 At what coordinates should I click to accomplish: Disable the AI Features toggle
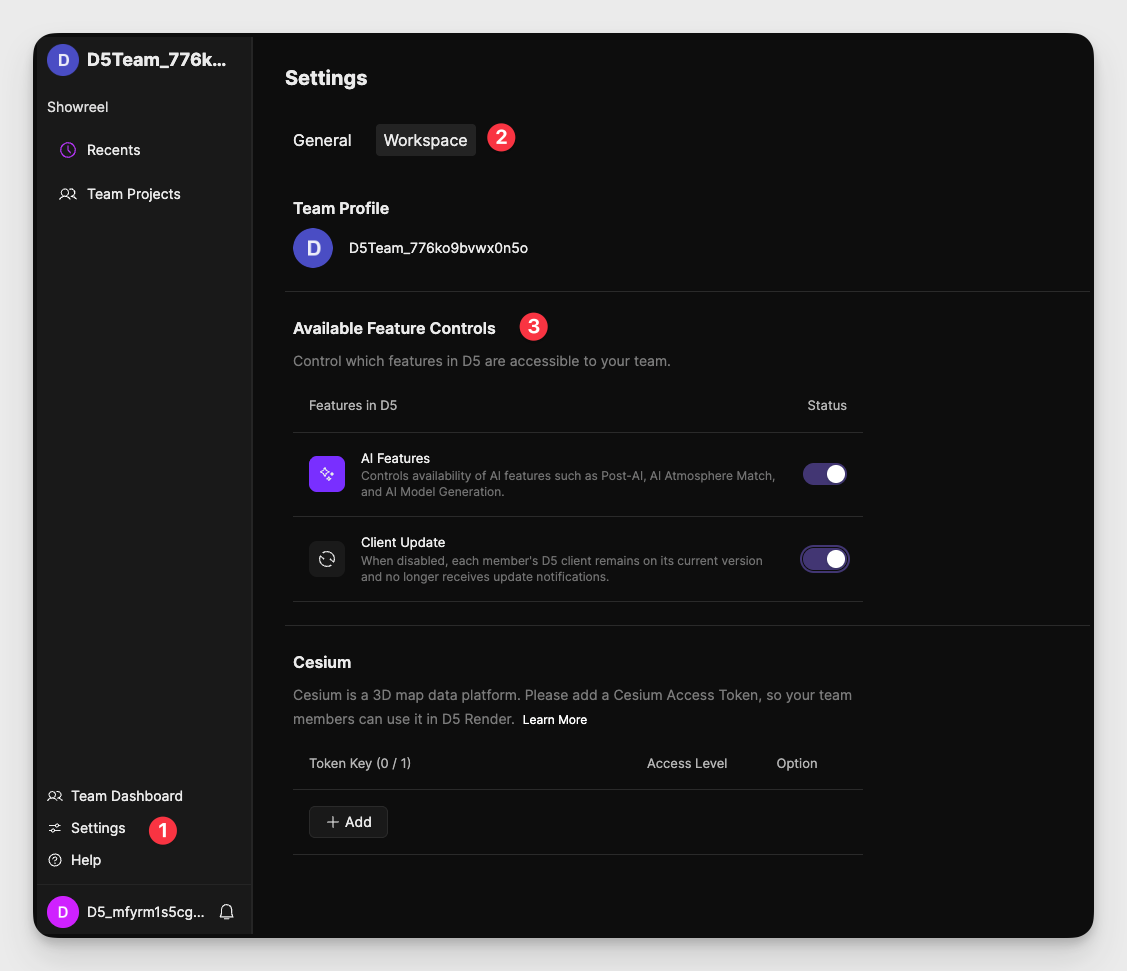tap(825, 474)
